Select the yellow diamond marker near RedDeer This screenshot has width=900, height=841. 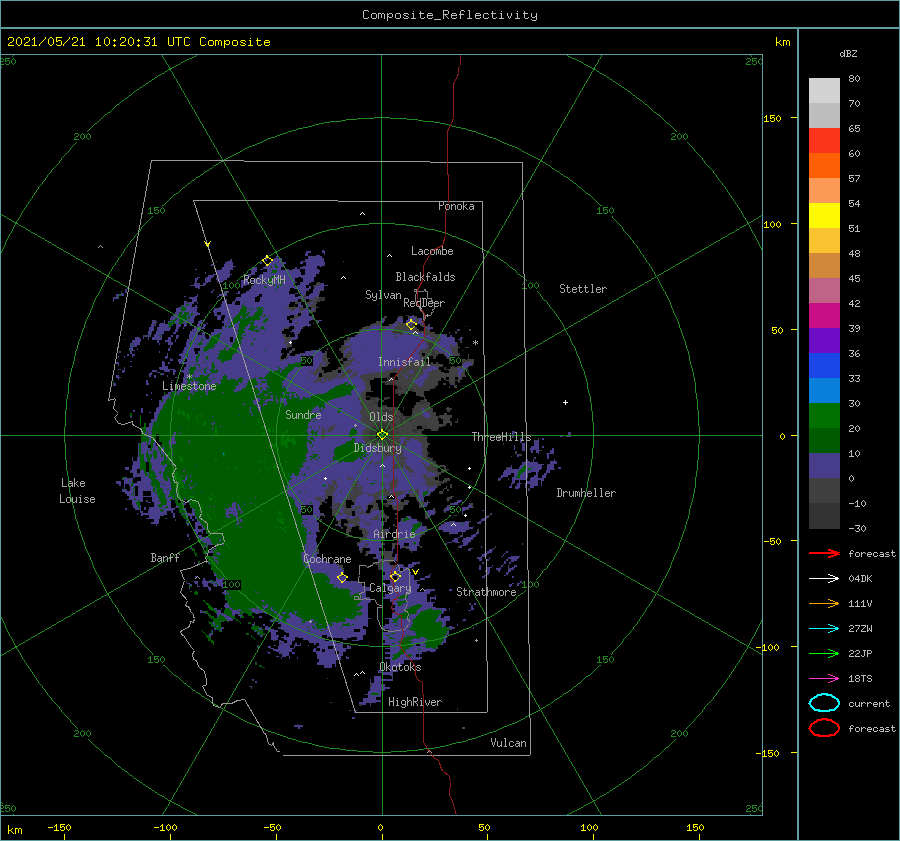[x=412, y=325]
